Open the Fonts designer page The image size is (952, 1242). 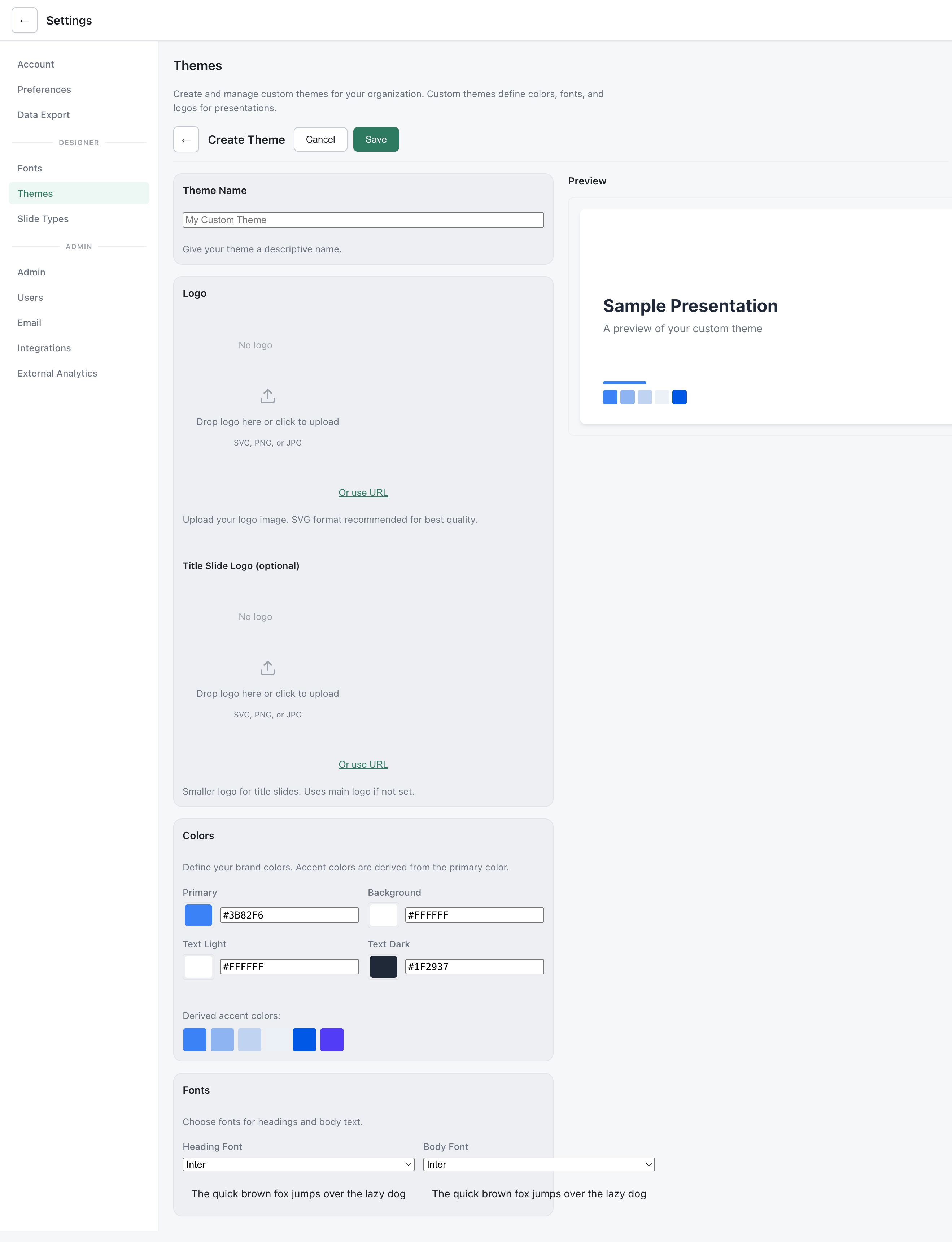79,168
